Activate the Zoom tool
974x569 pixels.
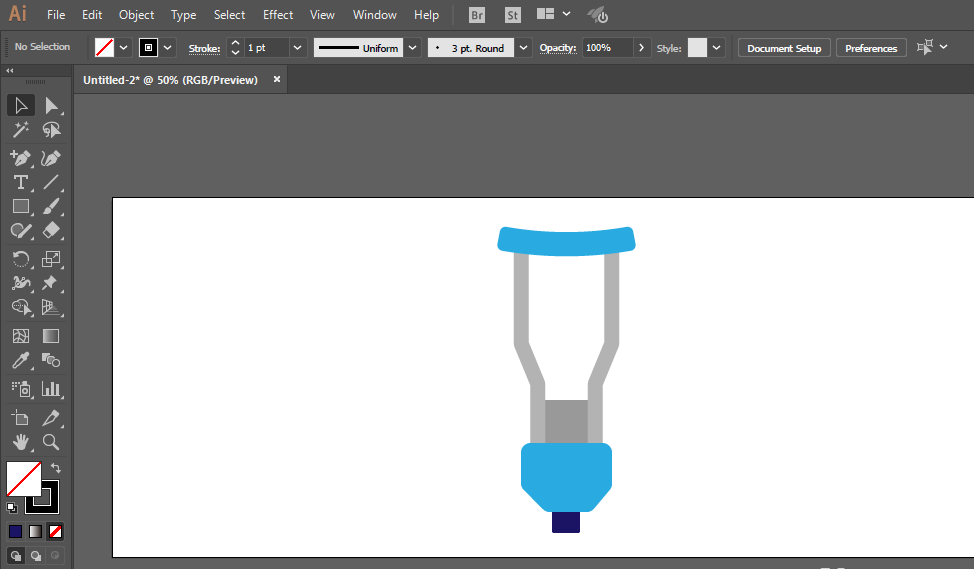click(x=51, y=441)
